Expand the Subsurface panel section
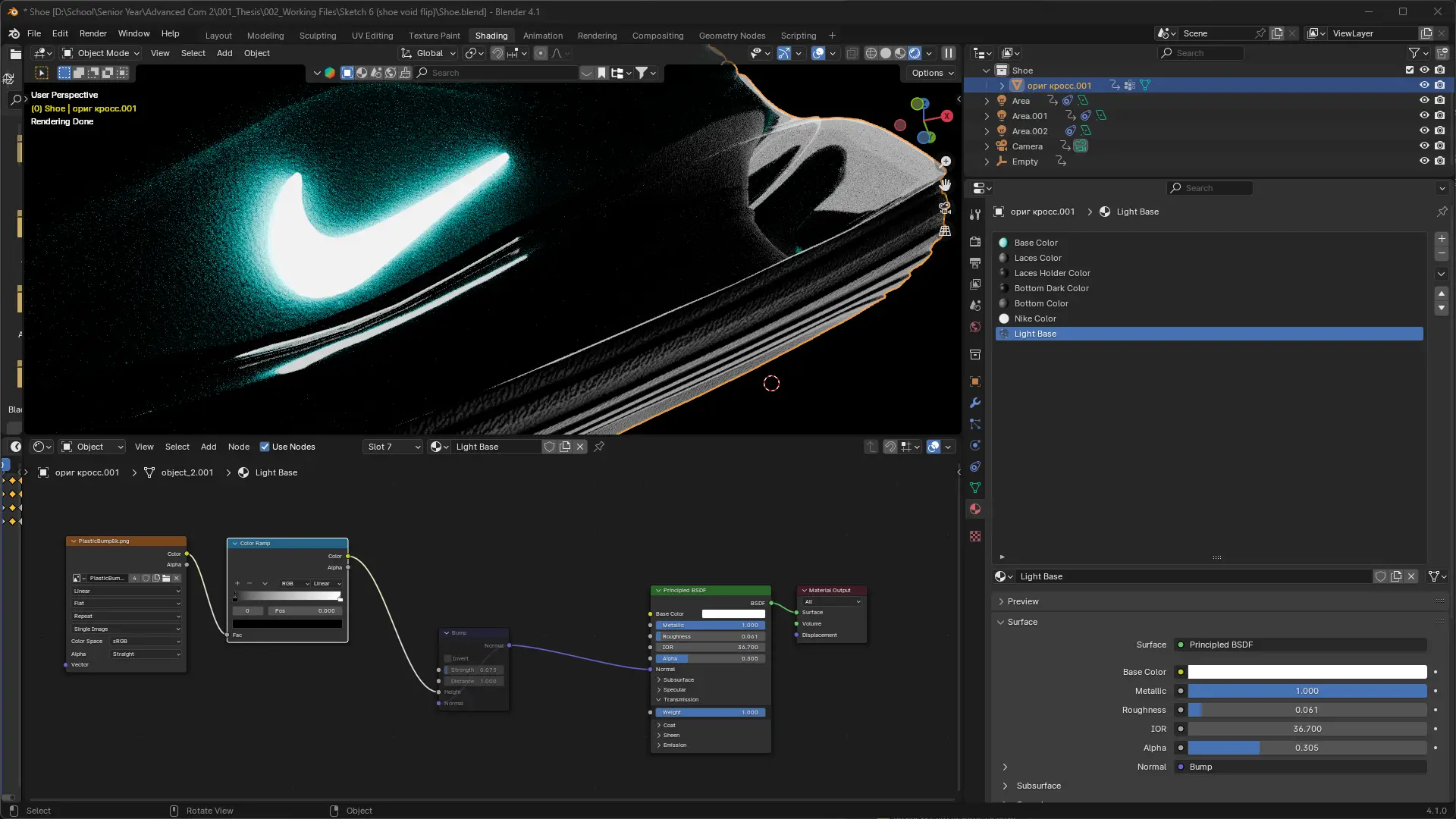Screen dimensions: 1456x819 click(1038, 786)
